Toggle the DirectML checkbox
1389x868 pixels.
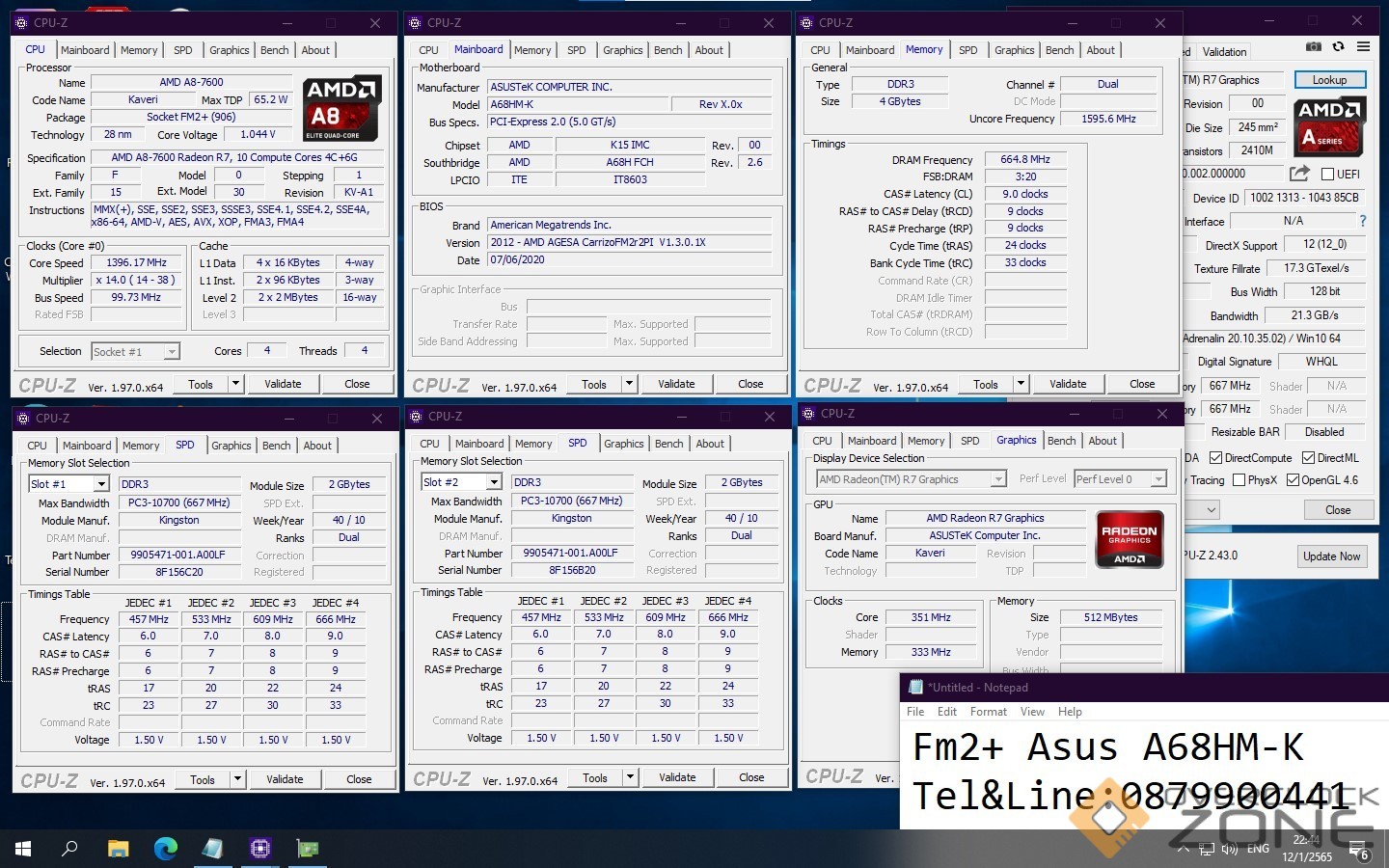(1309, 458)
